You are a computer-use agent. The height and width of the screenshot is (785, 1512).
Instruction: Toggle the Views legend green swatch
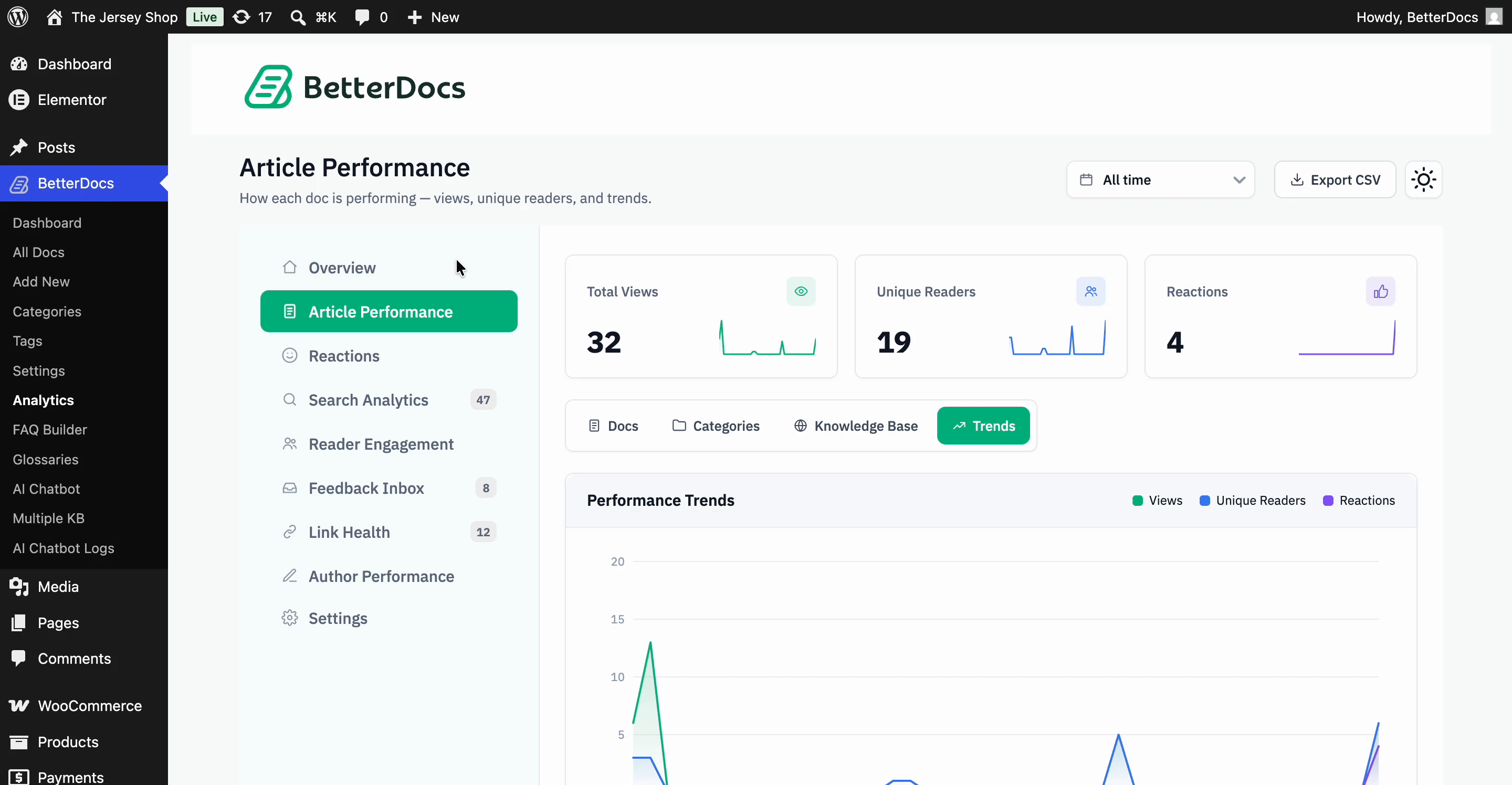1137,501
